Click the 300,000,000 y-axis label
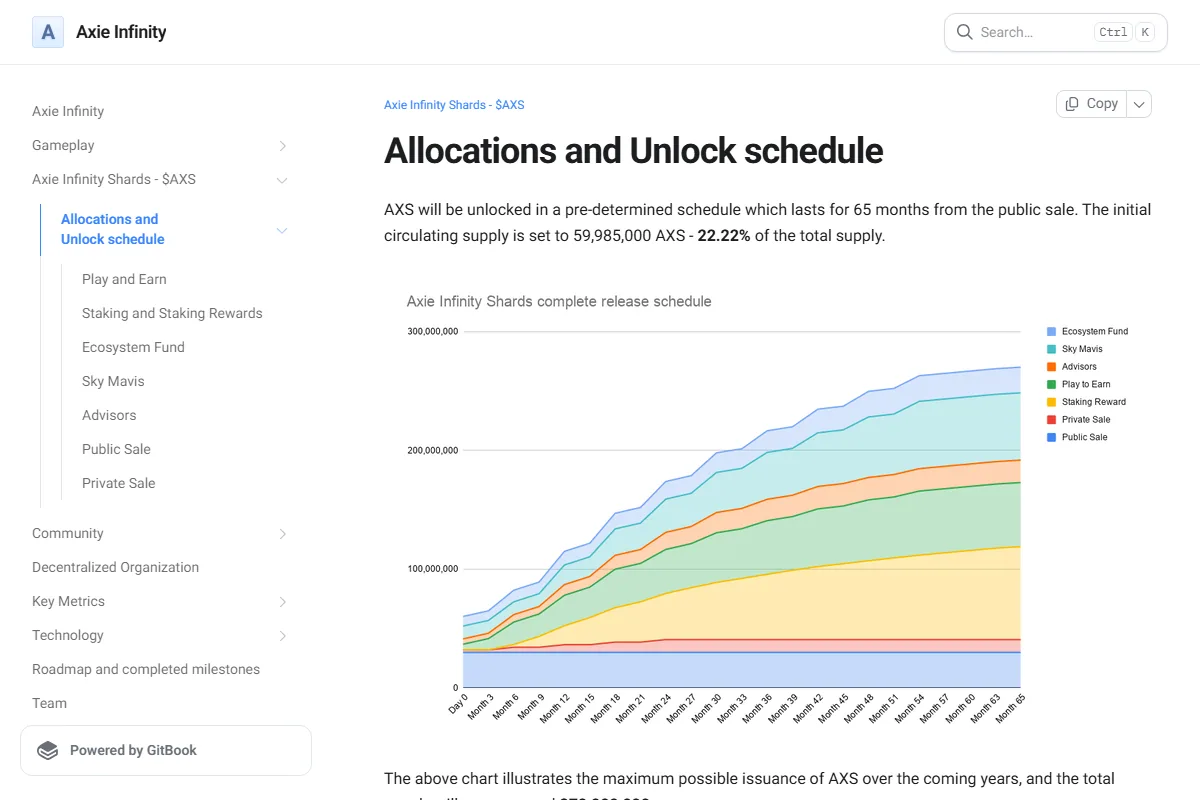This screenshot has width=1200, height=800. (x=432, y=331)
